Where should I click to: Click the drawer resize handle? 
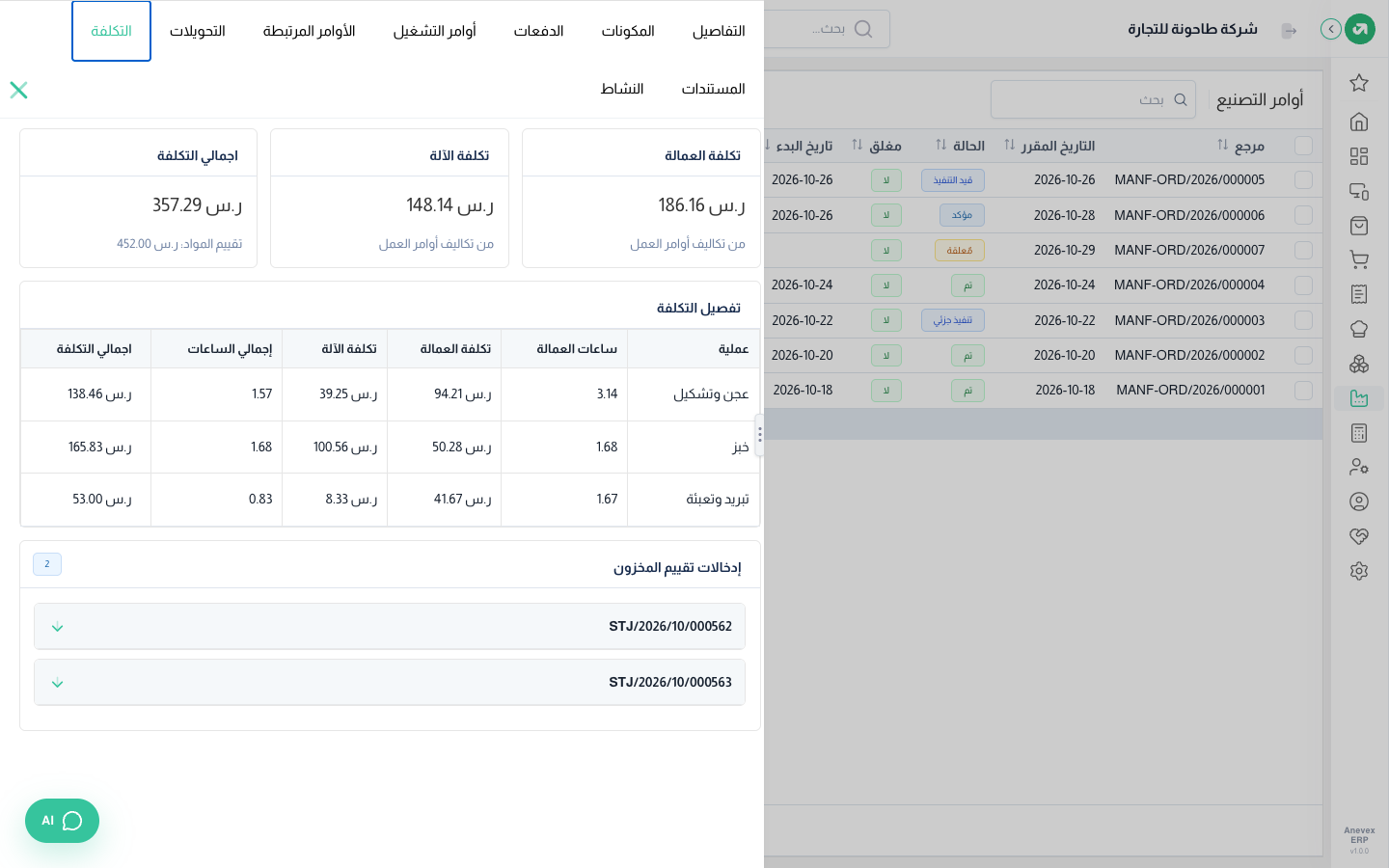(760, 435)
